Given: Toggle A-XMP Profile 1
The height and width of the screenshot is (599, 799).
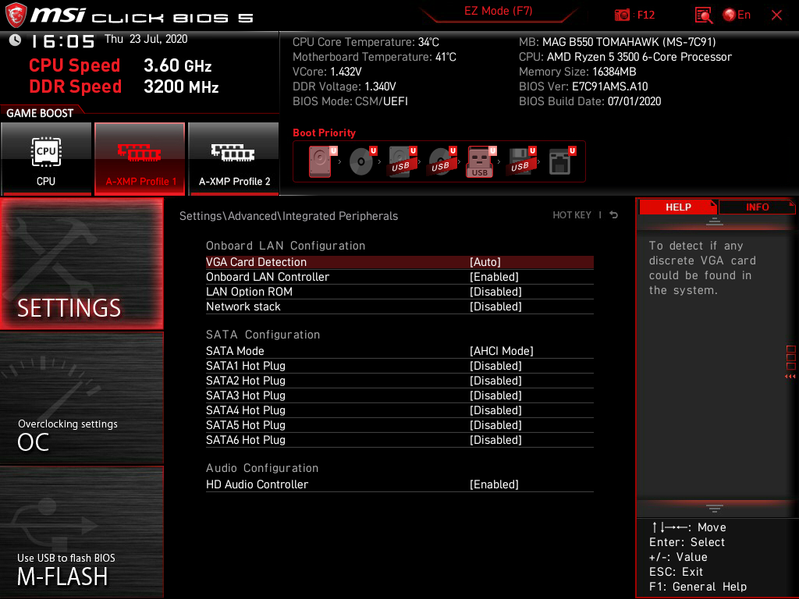Looking at the screenshot, I should click(x=140, y=158).
